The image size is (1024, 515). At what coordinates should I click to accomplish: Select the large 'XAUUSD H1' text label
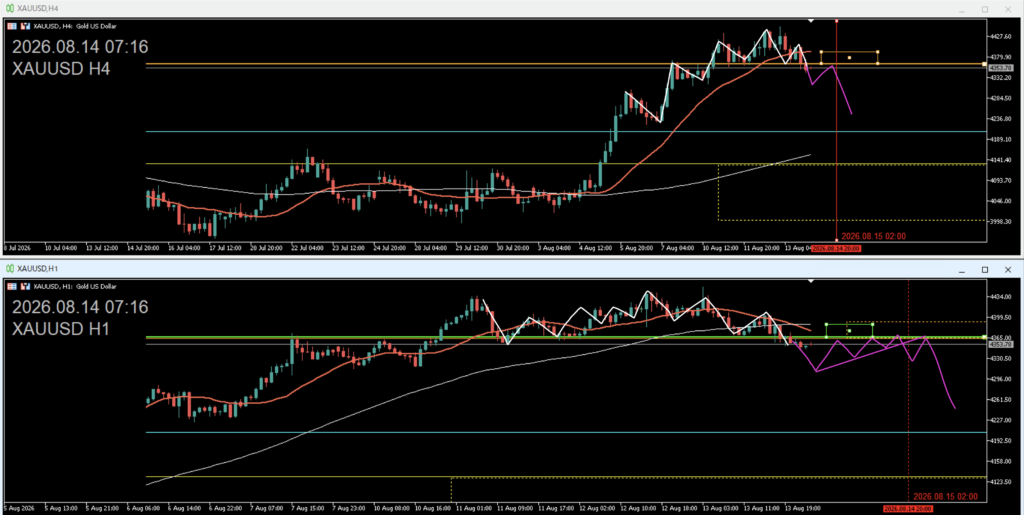coord(61,329)
